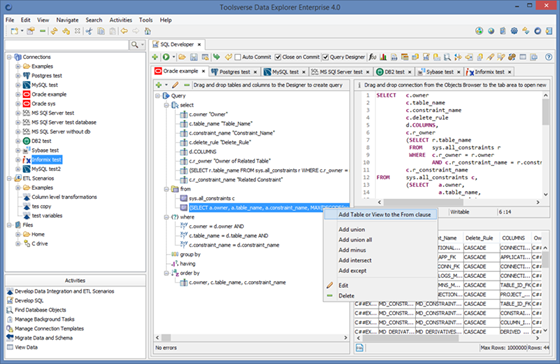Viewport: 560px width, 364px height.
Task: Open the dropdown arrow next to Run icon
Action: click(x=174, y=57)
